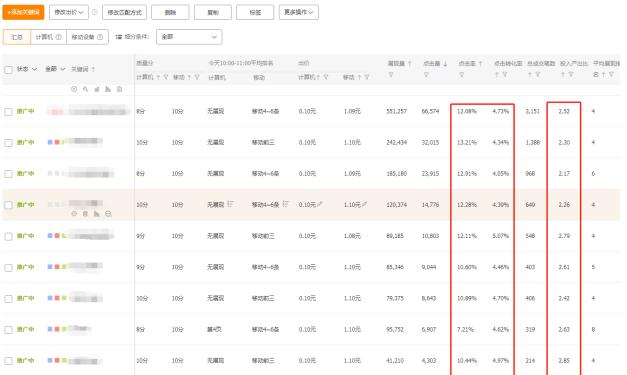The height and width of the screenshot is (375, 627).
Task: Click the 1.09元 mobile bid in 551,257 row
Action: [352, 111]
